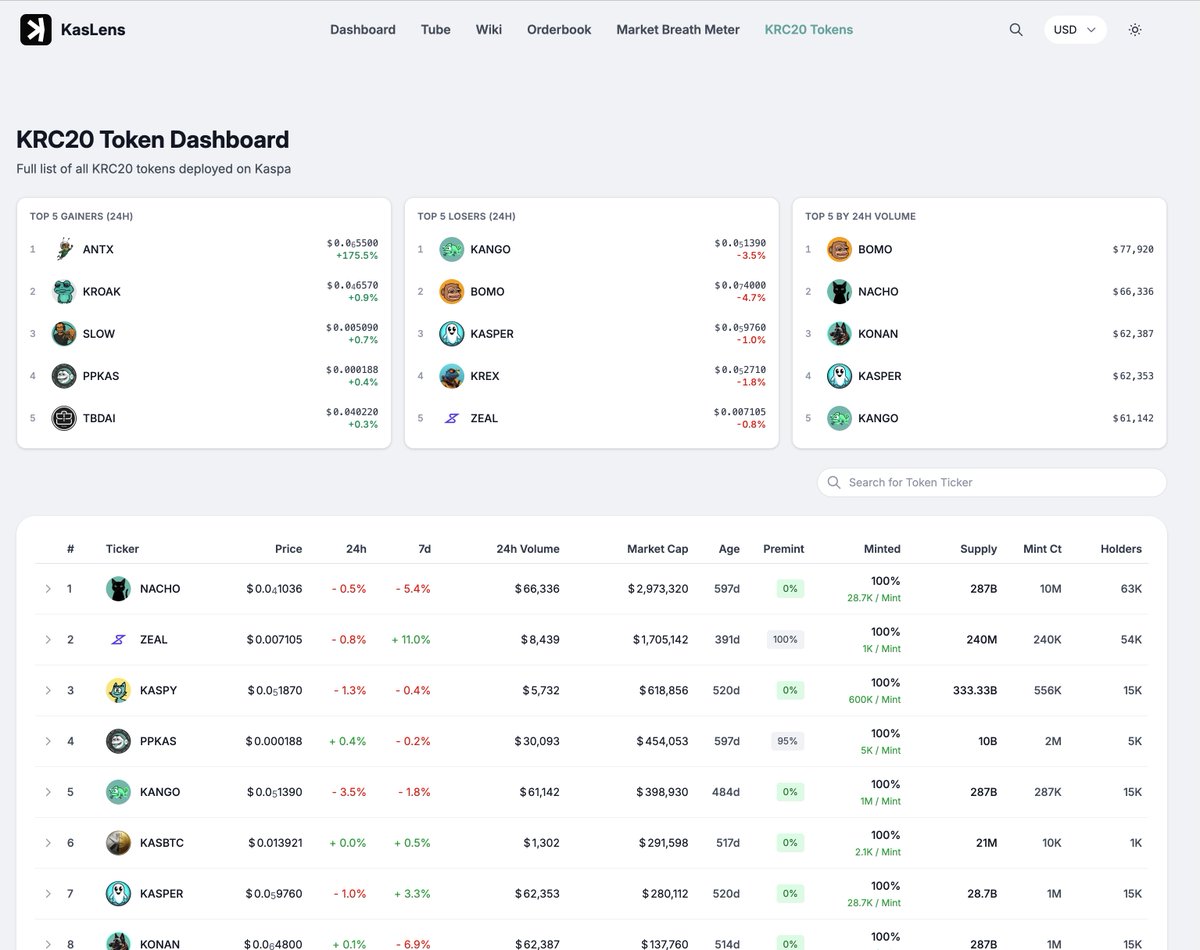Image resolution: width=1200 pixels, height=950 pixels.
Task: Expand the KASBTC table row chevron
Action: click(x=47, y=843)
